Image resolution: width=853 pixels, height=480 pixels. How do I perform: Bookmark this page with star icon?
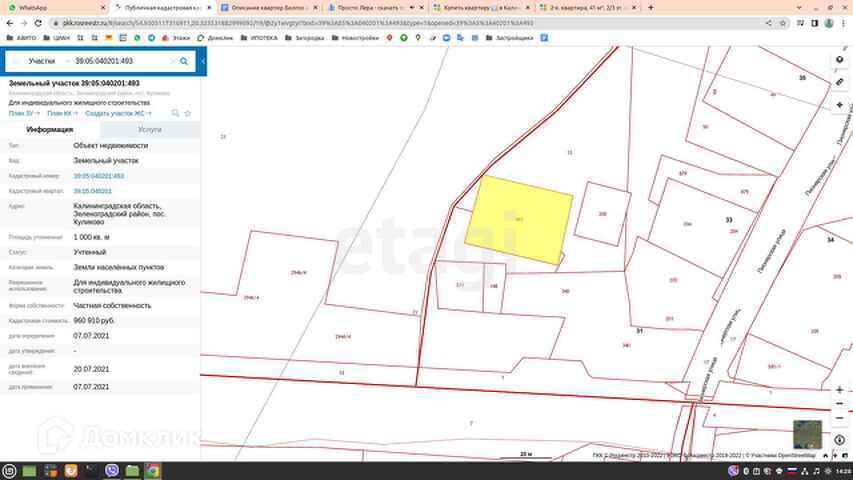click(x=783, y=23)
